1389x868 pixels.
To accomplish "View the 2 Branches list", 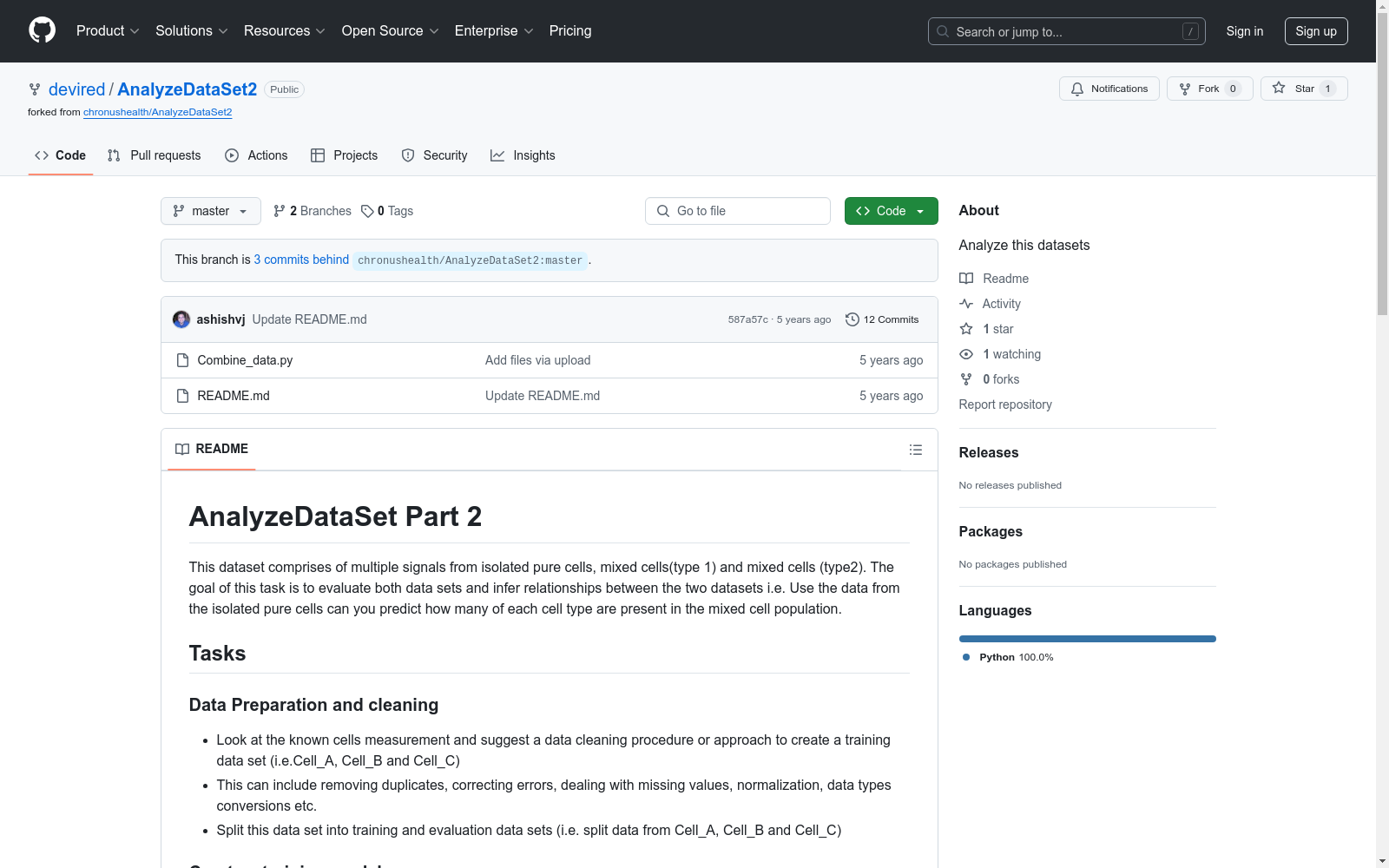I will (x=313, y=211).
